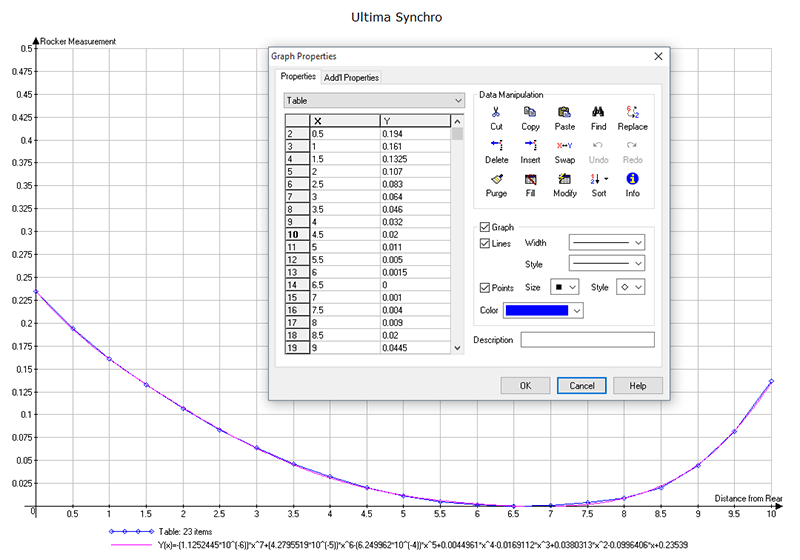The image size is (800, 560).
Task: Click the Y cell containing 0.0015
Action: [x=415, y=272]
